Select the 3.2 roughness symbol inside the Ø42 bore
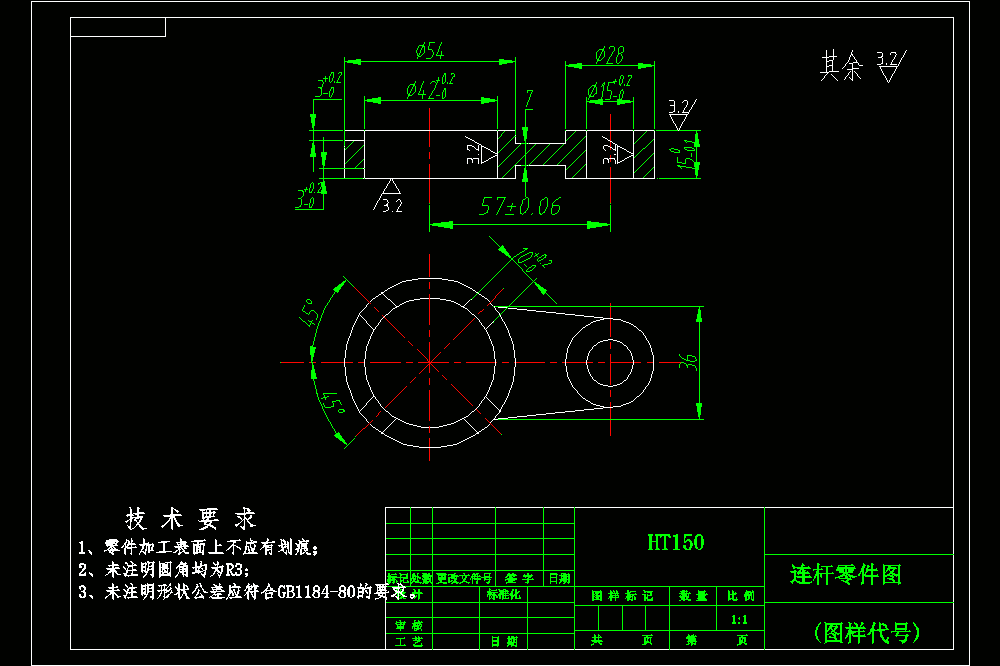 tap(481, 151)
